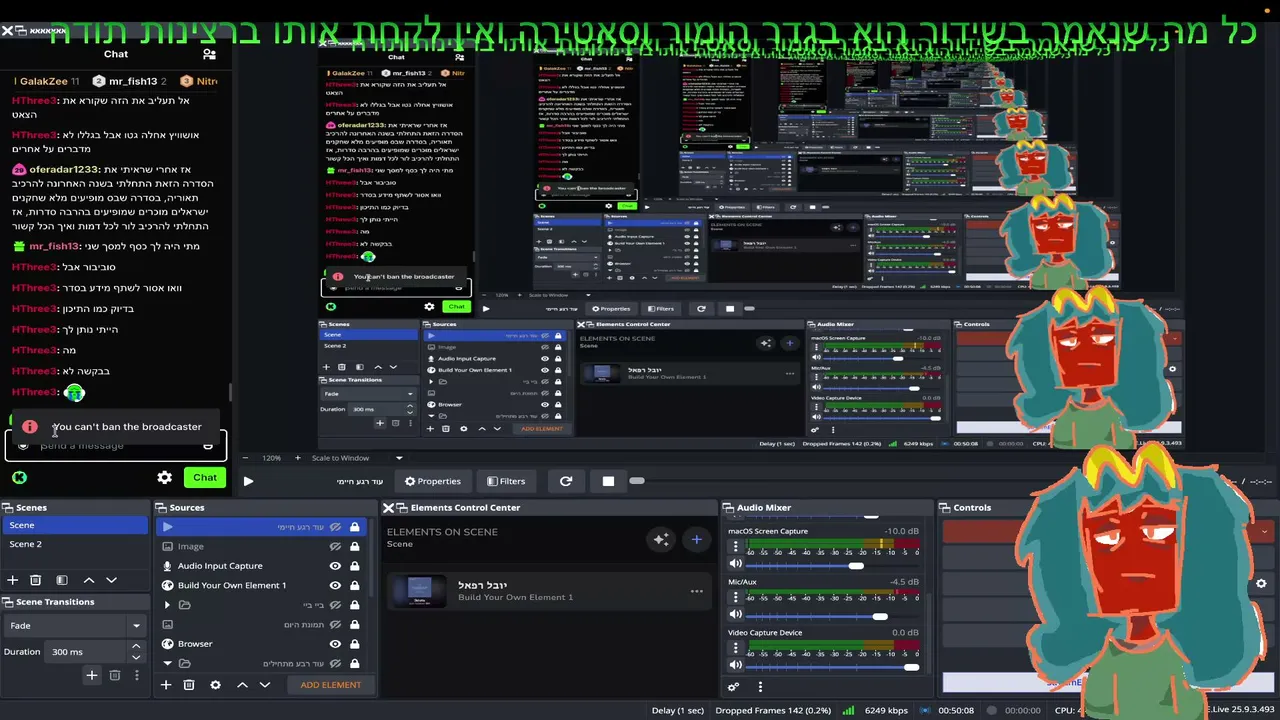Toggle lock on Audio Input Capture source
Viewport: 1280px width, 720px height.
coord(354,566)
